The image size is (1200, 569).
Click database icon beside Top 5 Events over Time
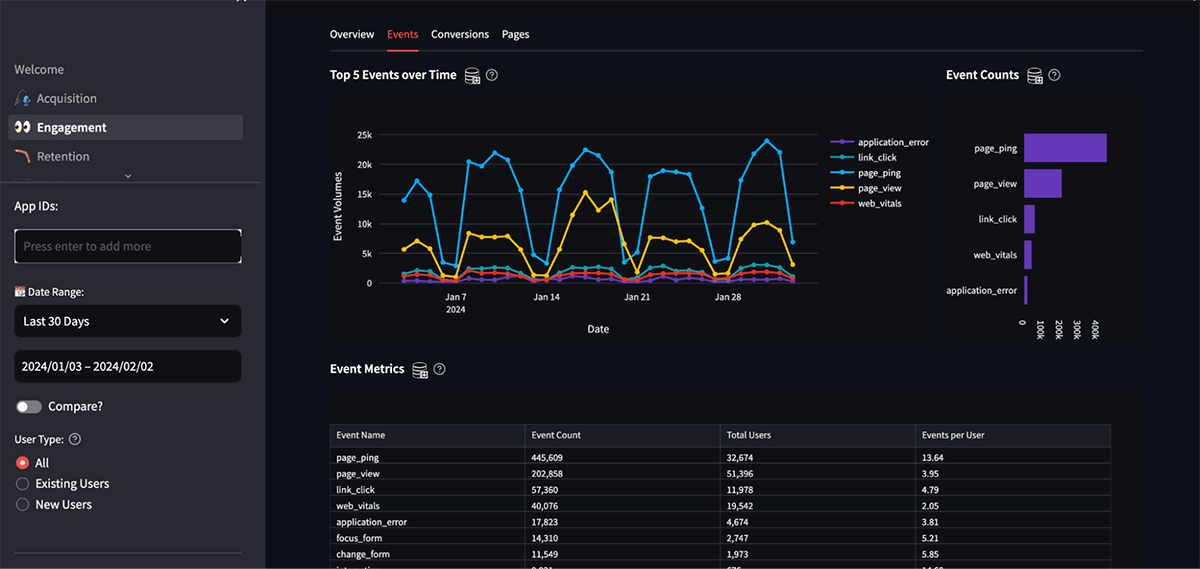[x=472, y=76]
